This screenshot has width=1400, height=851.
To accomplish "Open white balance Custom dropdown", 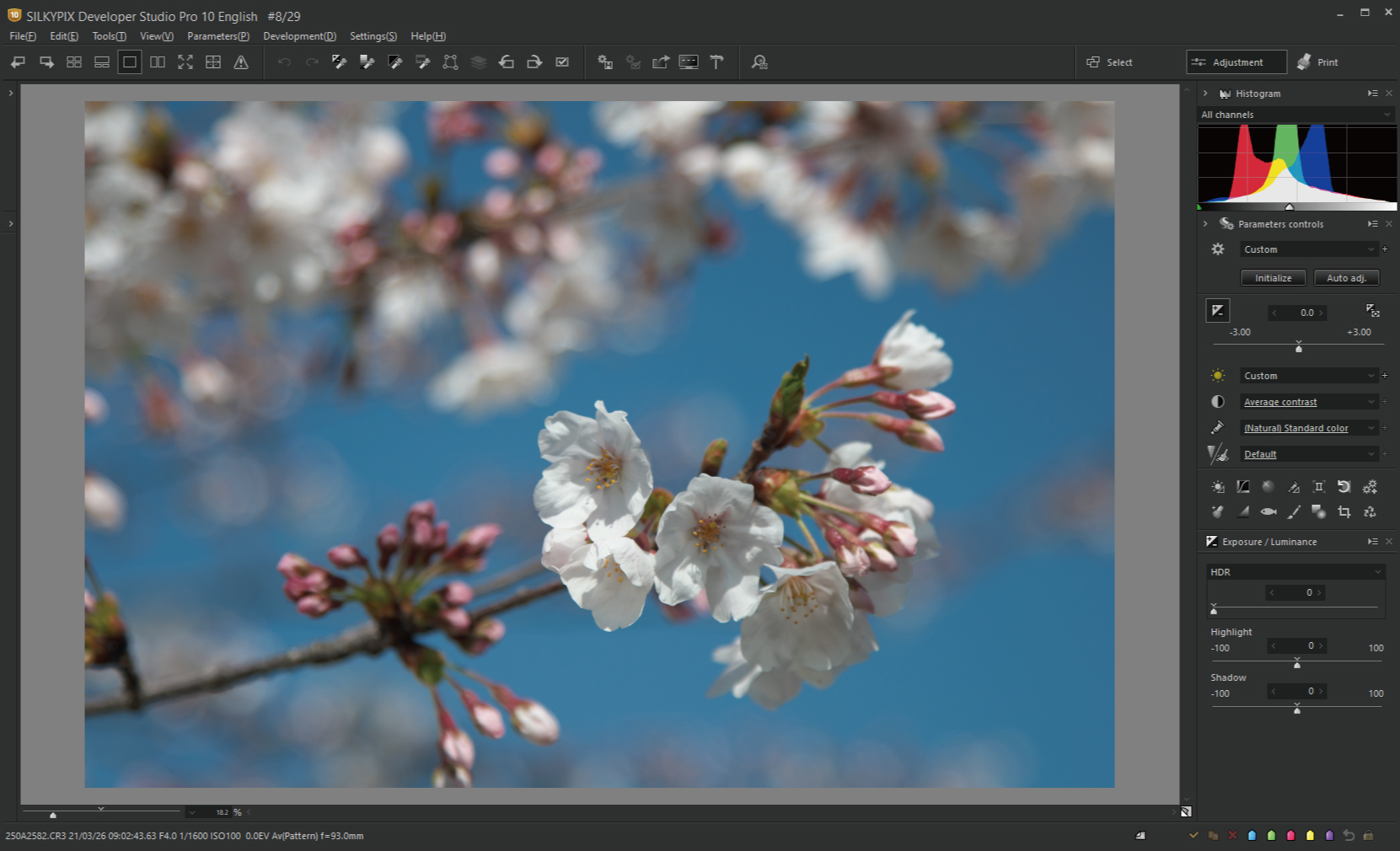I will [1309, 376].
